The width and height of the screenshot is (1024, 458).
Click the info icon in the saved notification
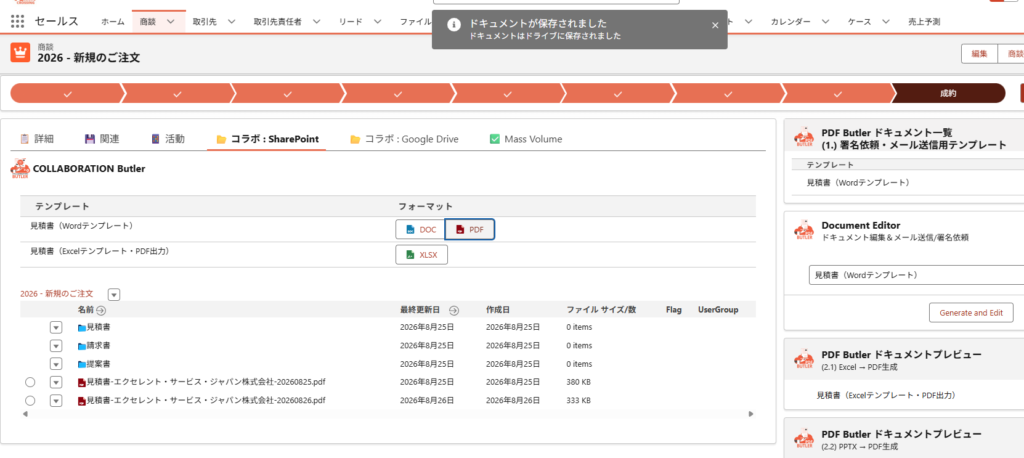pos(453,25)
